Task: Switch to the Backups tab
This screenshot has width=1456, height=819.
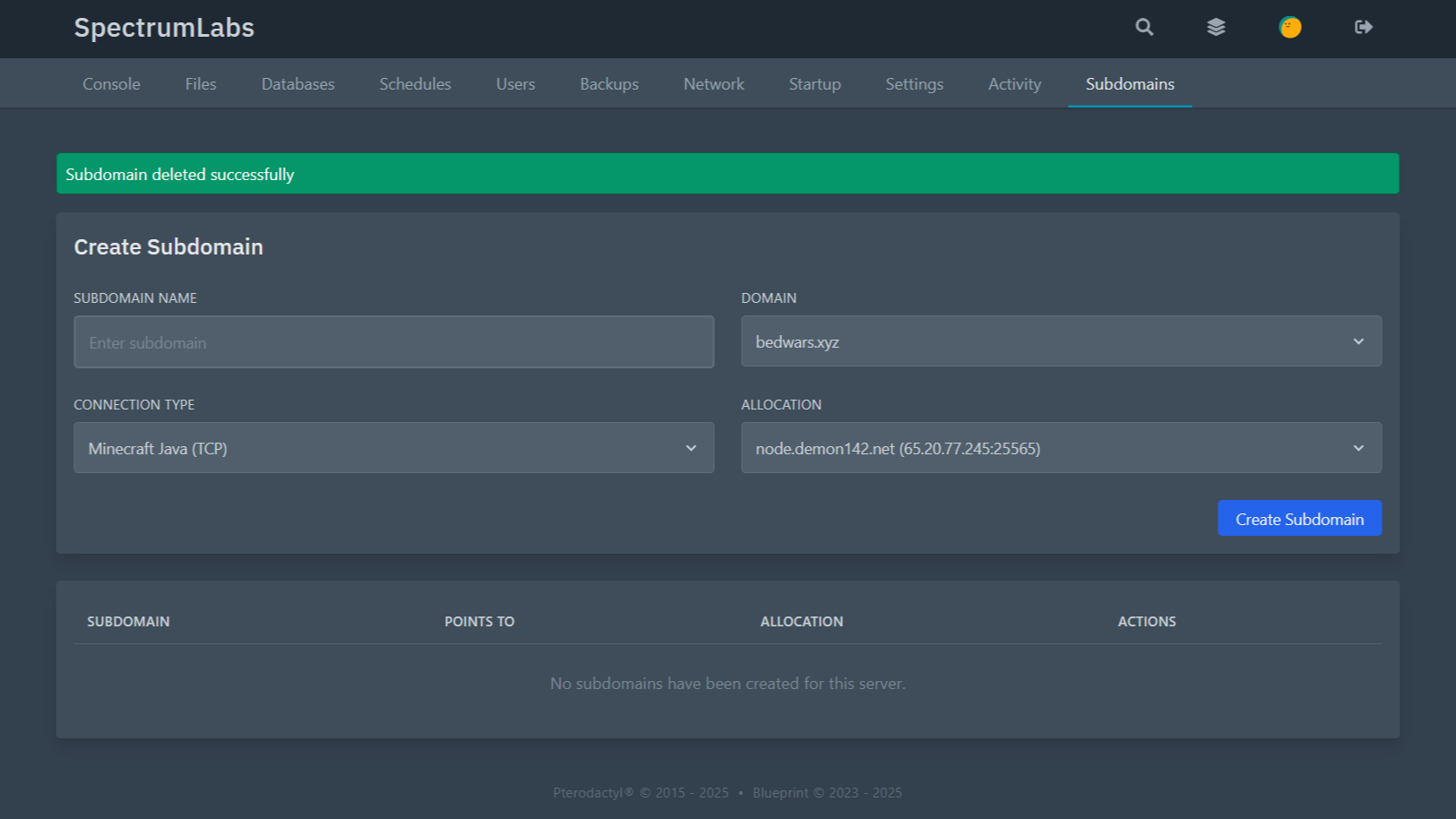Action: point(609,84)
